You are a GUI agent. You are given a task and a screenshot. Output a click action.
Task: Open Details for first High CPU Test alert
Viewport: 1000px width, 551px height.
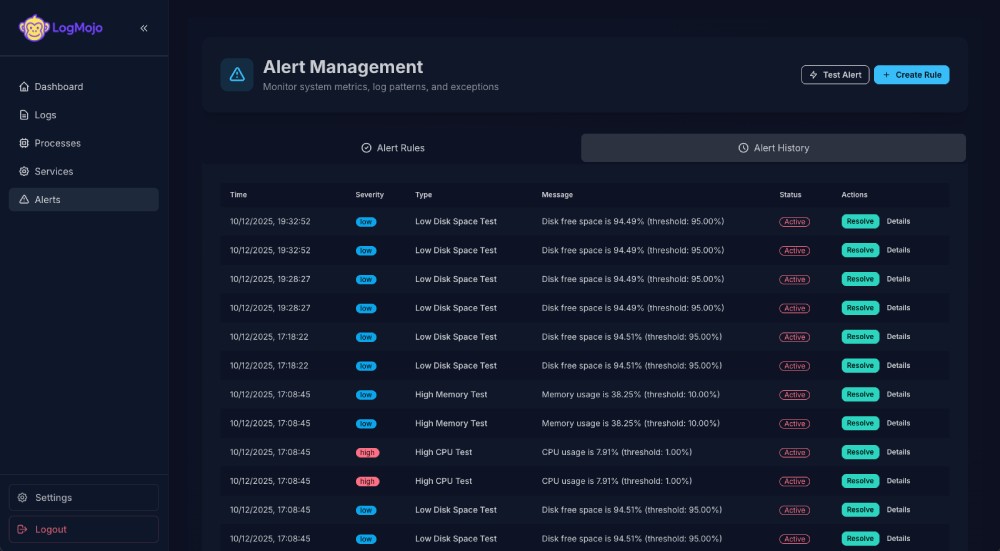pos(898,452)
